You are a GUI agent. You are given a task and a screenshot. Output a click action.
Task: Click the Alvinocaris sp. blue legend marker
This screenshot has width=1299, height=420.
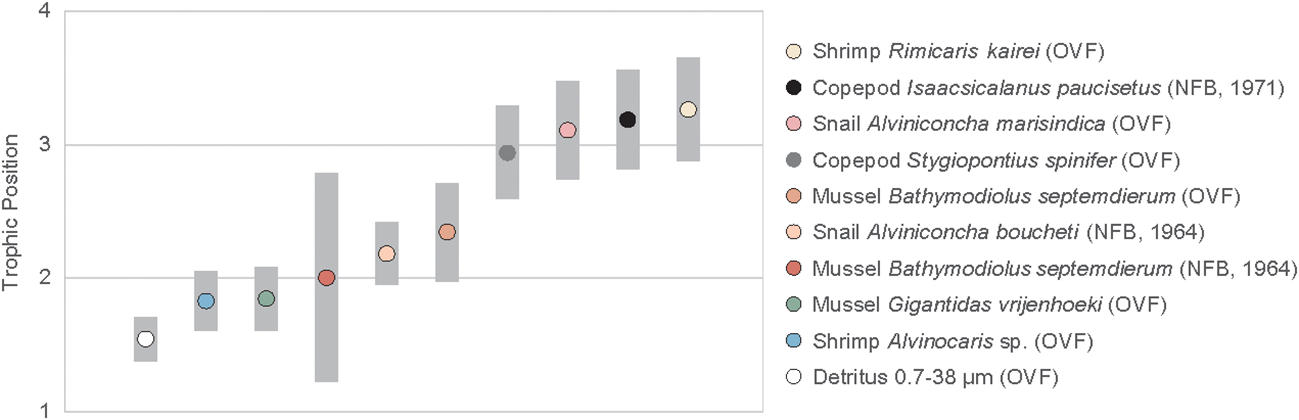(x=795, y=340)
